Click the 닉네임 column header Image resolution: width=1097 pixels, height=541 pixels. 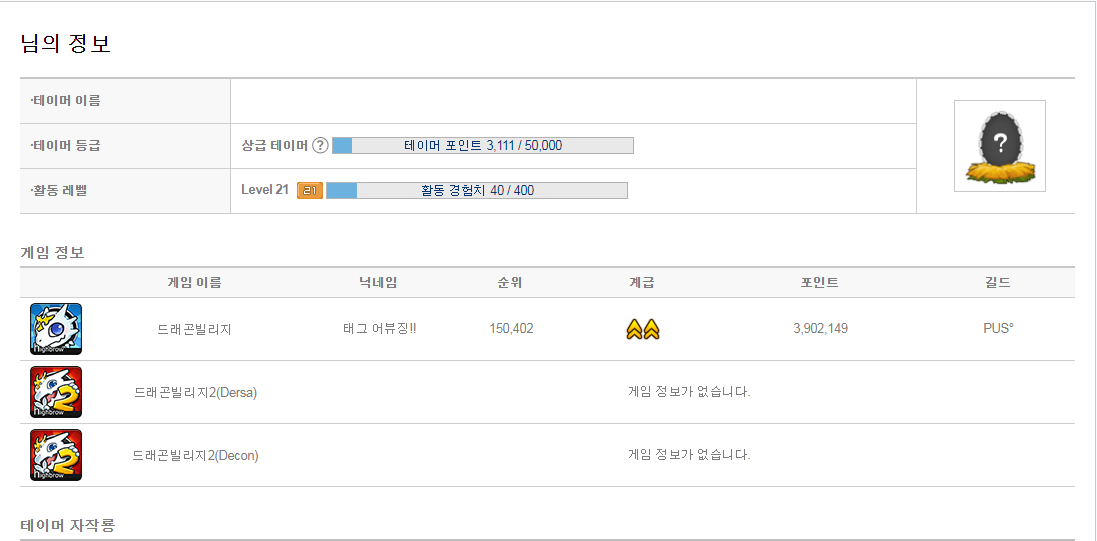click(x=377, y=283)
